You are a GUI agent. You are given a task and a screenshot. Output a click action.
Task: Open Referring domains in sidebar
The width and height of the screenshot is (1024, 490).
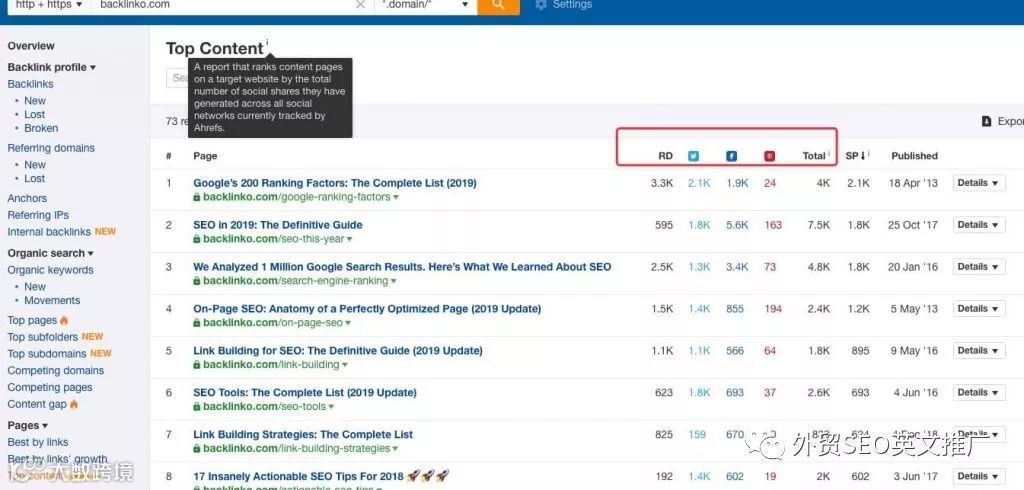51,148
